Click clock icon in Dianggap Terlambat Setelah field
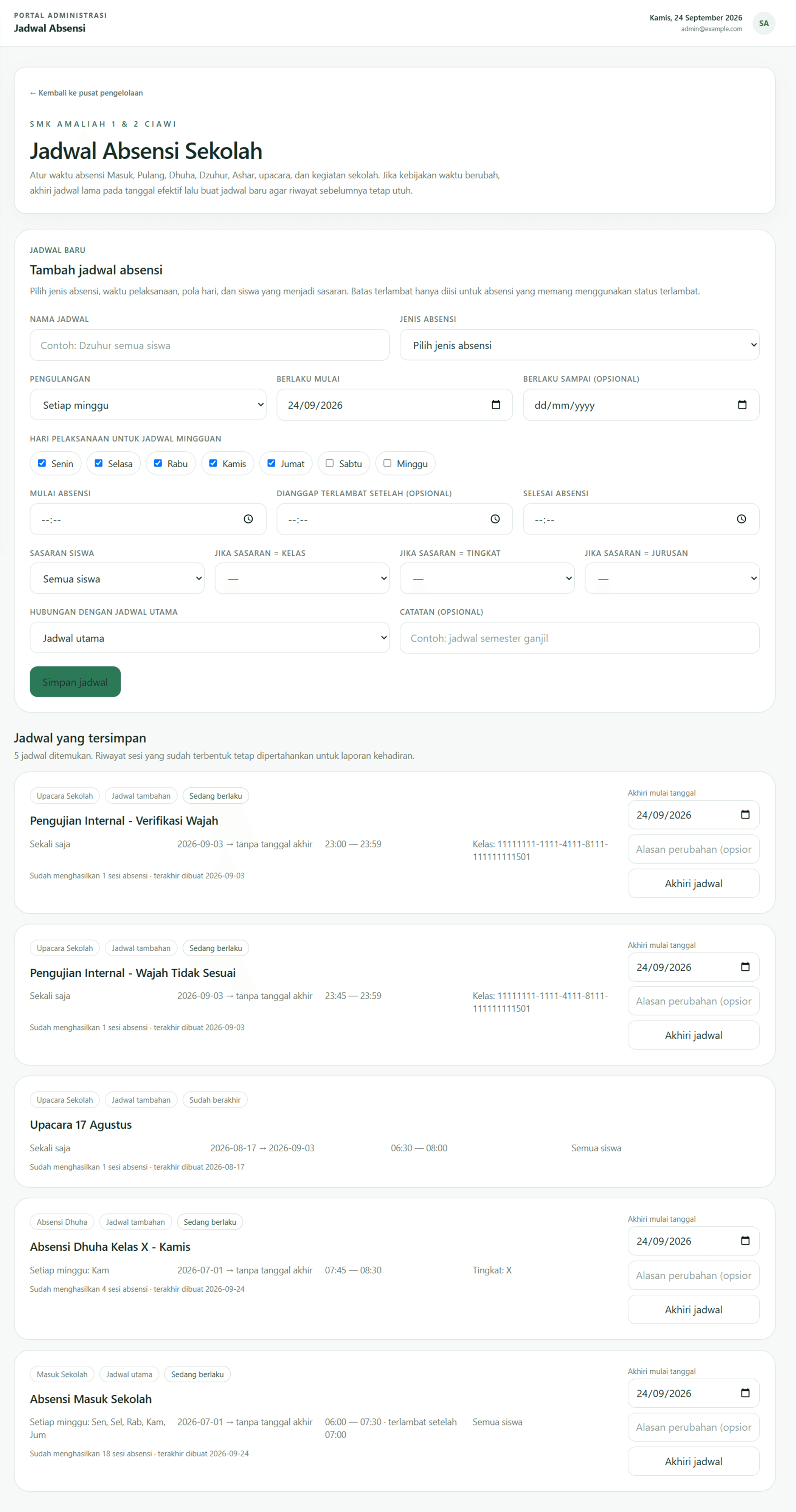This screenshot has height=1512, width=796. 495,519
